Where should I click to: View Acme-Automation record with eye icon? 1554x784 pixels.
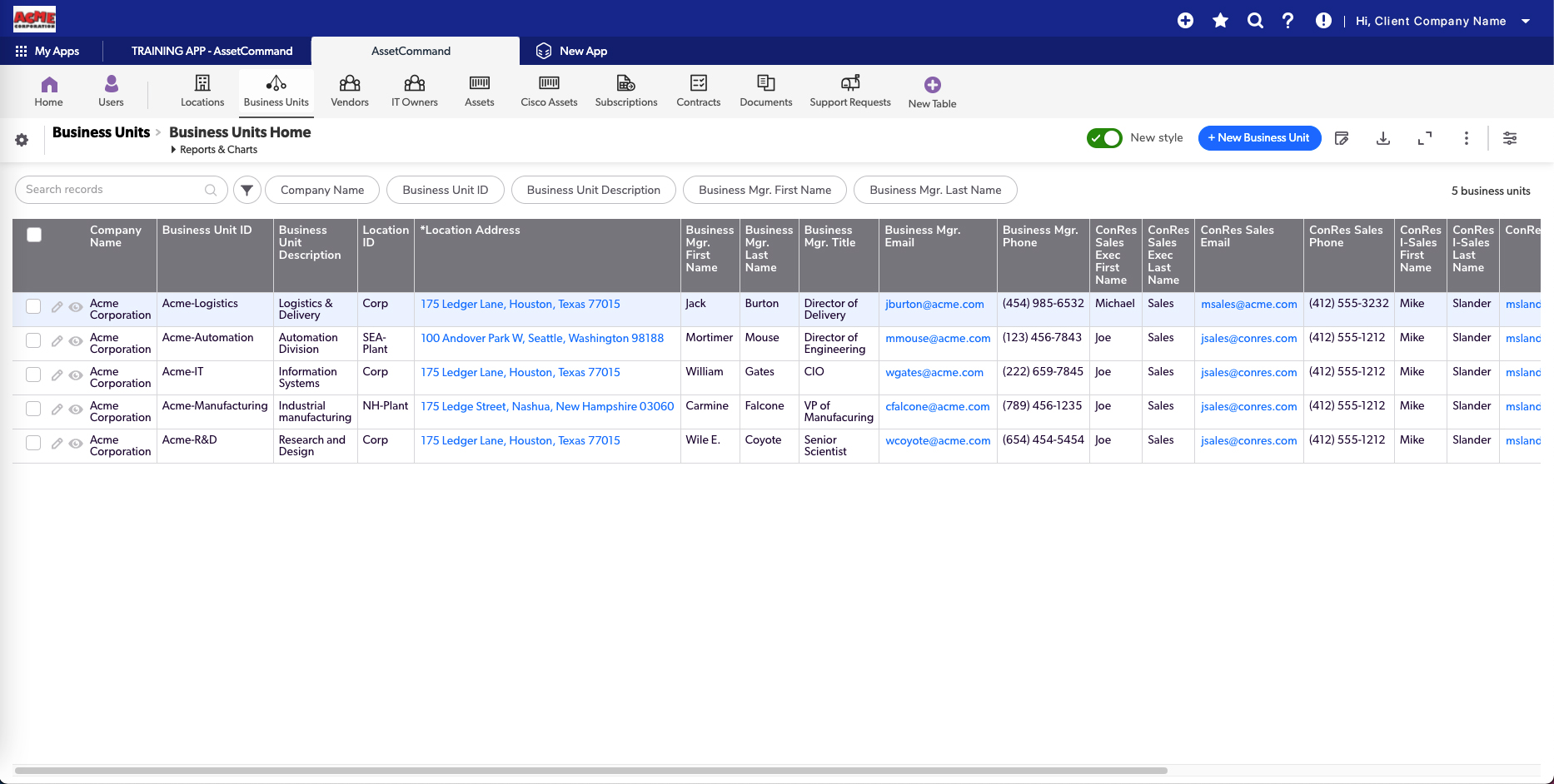click(76, 341)
